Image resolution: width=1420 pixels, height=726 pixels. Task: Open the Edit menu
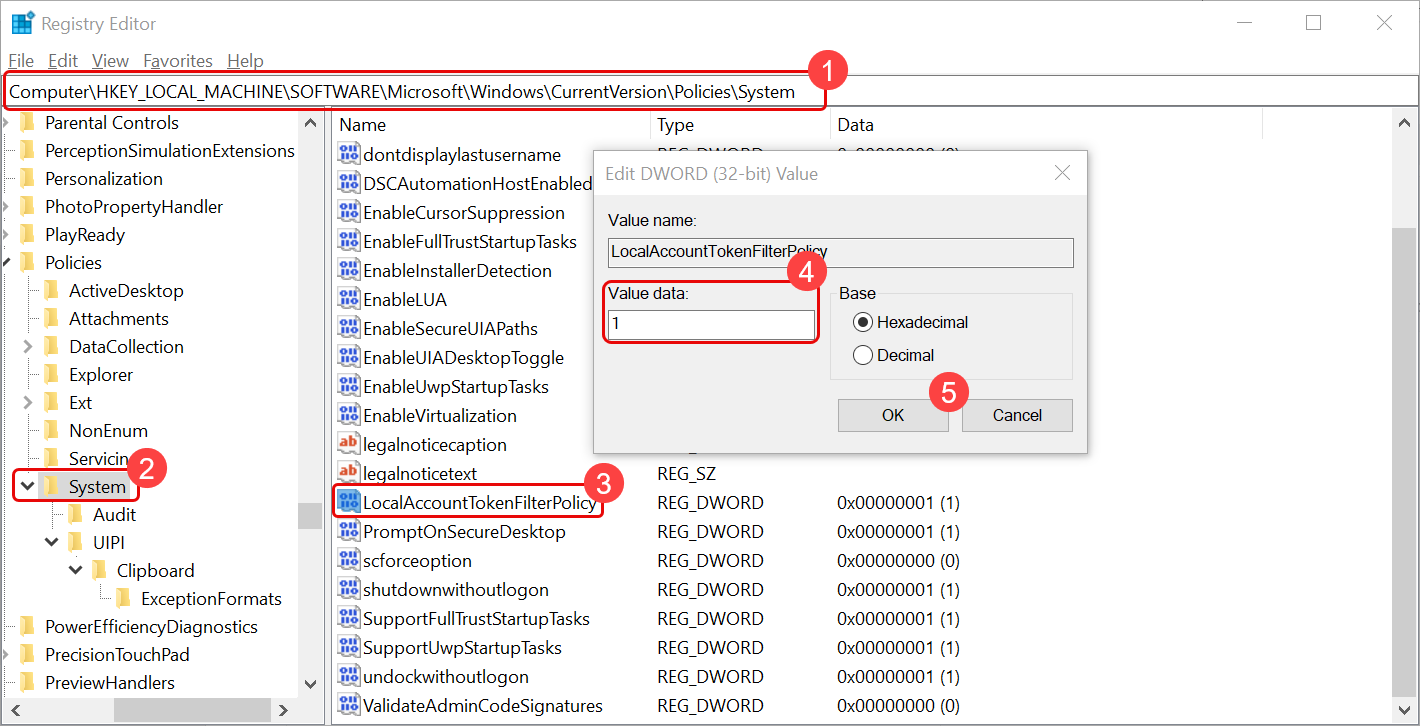click(x=63, y=61)
